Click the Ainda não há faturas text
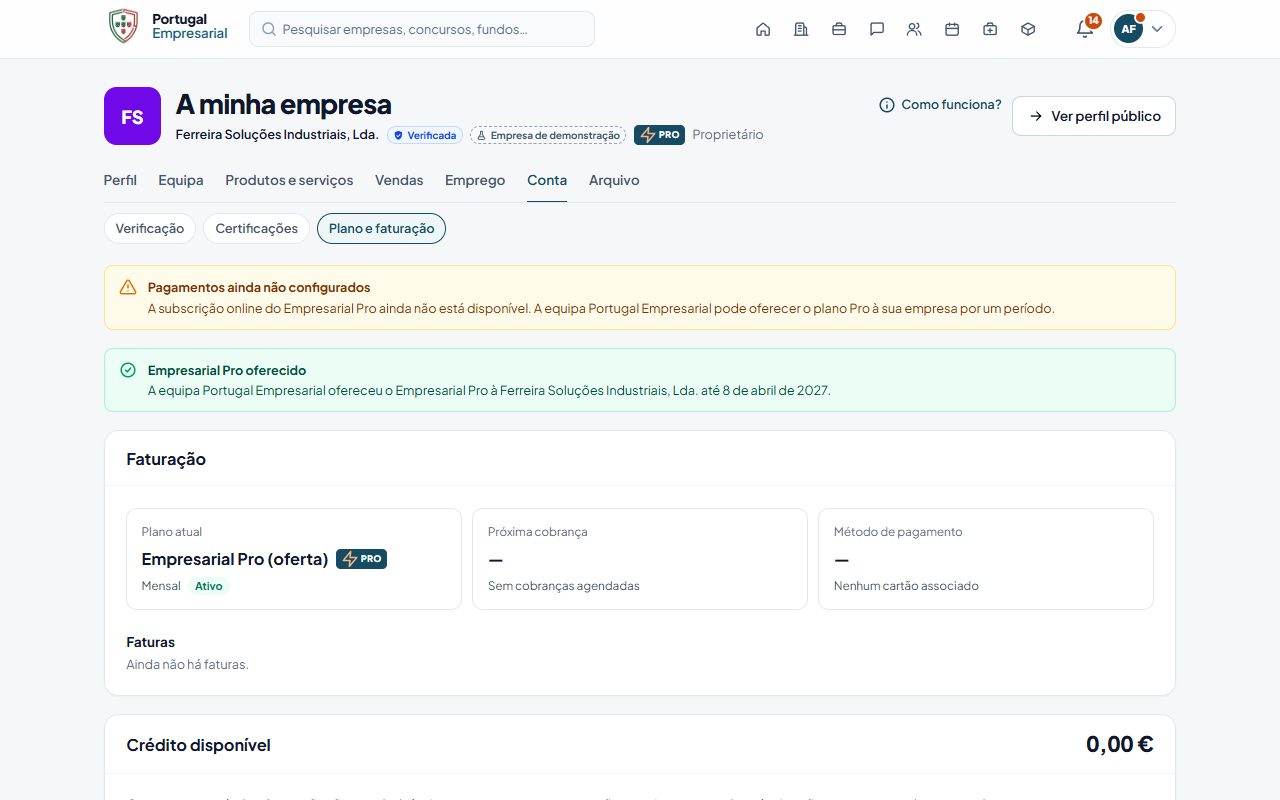The image size is (1280, 800). click(x=187, y=664)
